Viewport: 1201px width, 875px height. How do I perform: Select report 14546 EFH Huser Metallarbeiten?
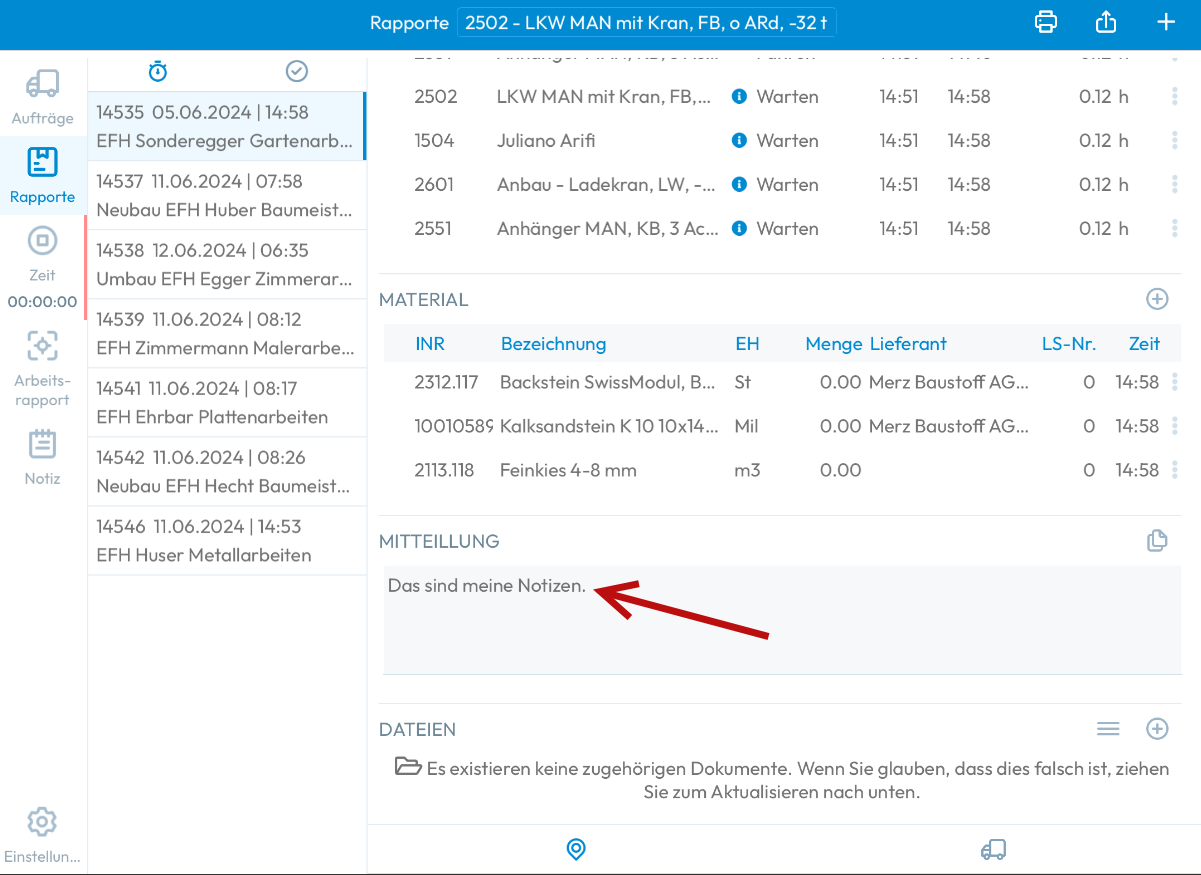pos(226,541)
